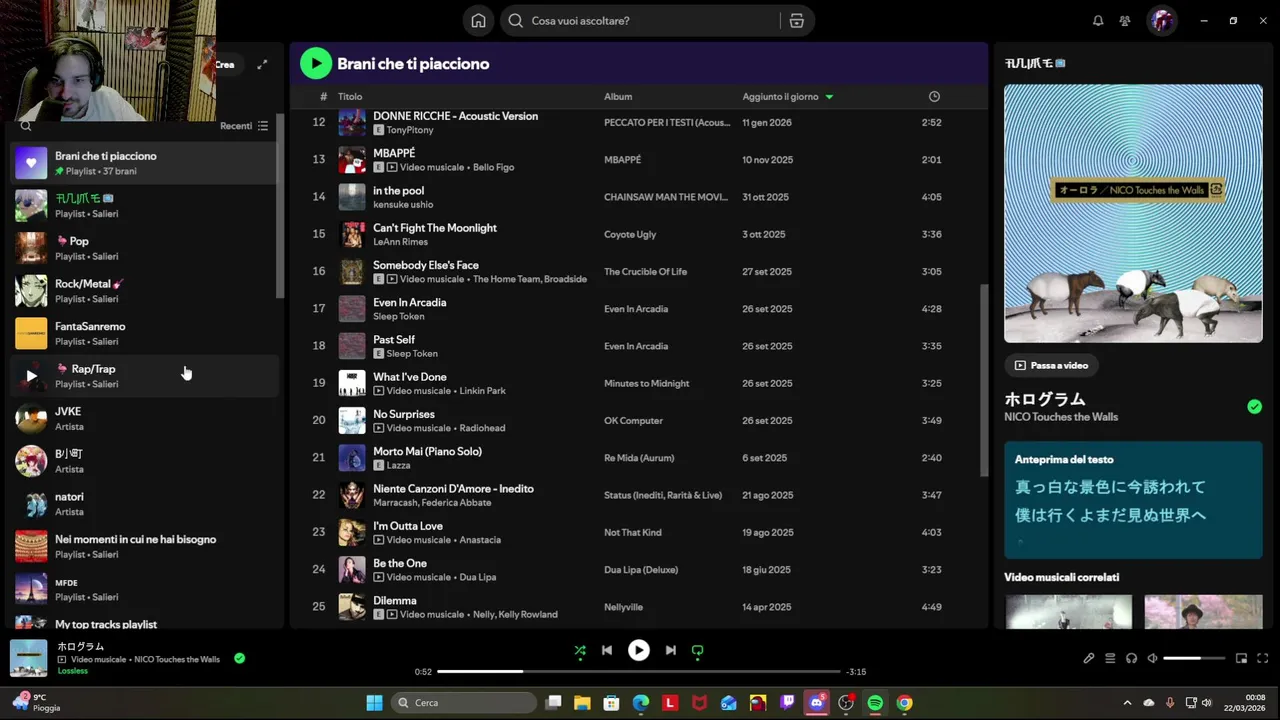Open the Windows Start button

pyautogui.click(x=374, y=703)
